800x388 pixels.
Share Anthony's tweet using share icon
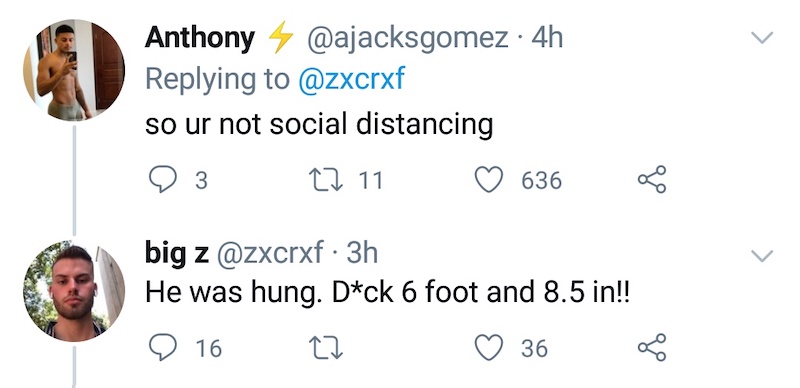point(652,179)
